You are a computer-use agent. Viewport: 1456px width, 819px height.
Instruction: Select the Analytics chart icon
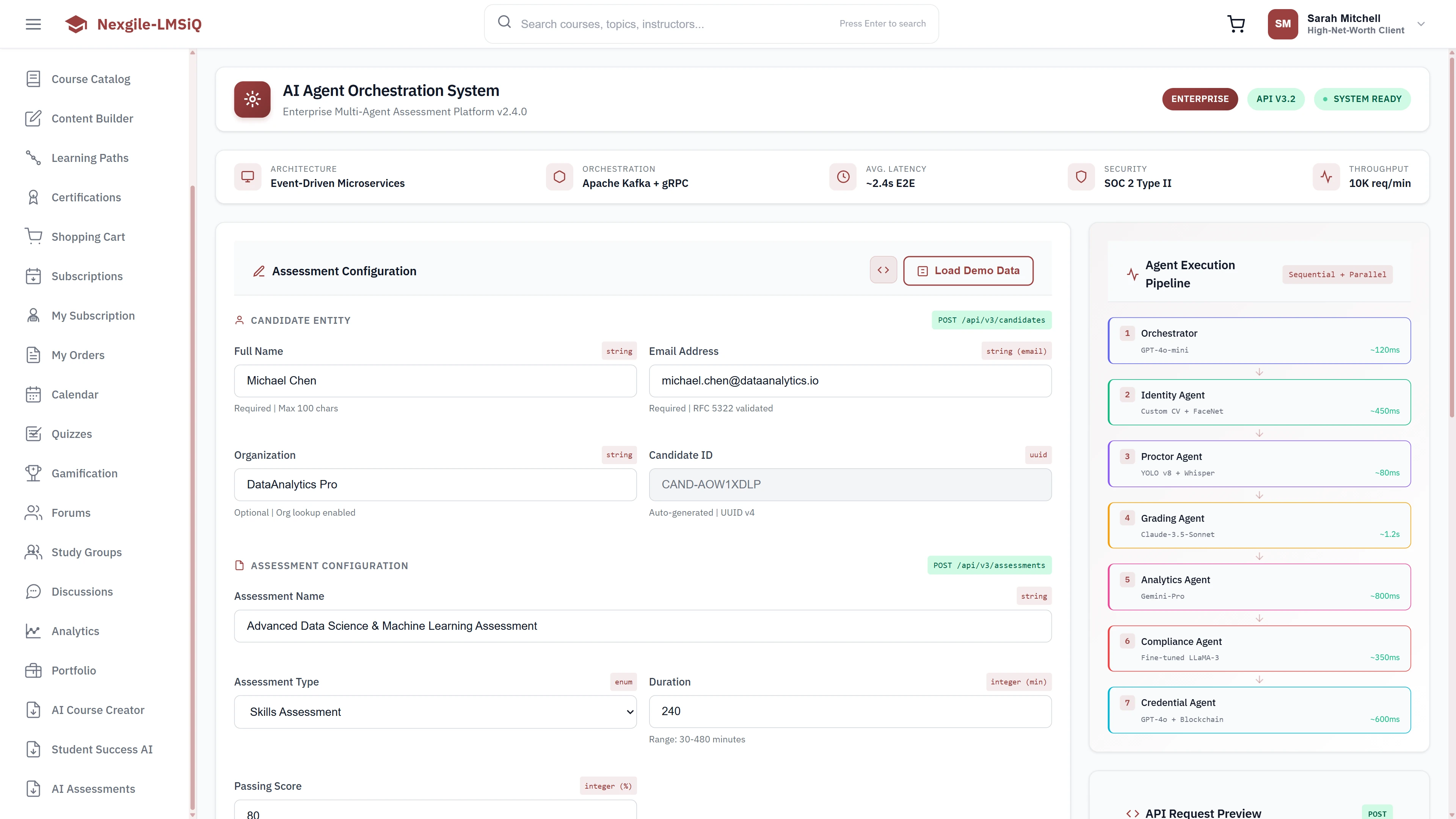tap(33, 631)
